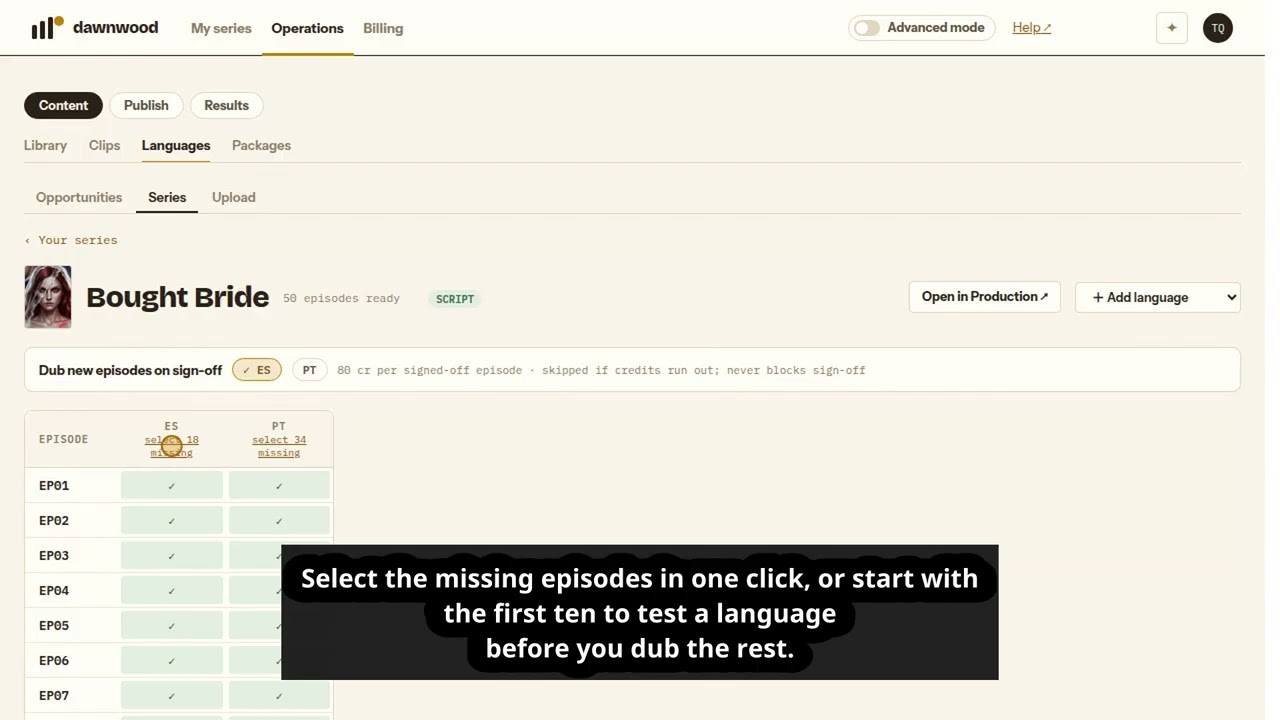Go back to Your series

pyautogui.click(x=71, y=240)
